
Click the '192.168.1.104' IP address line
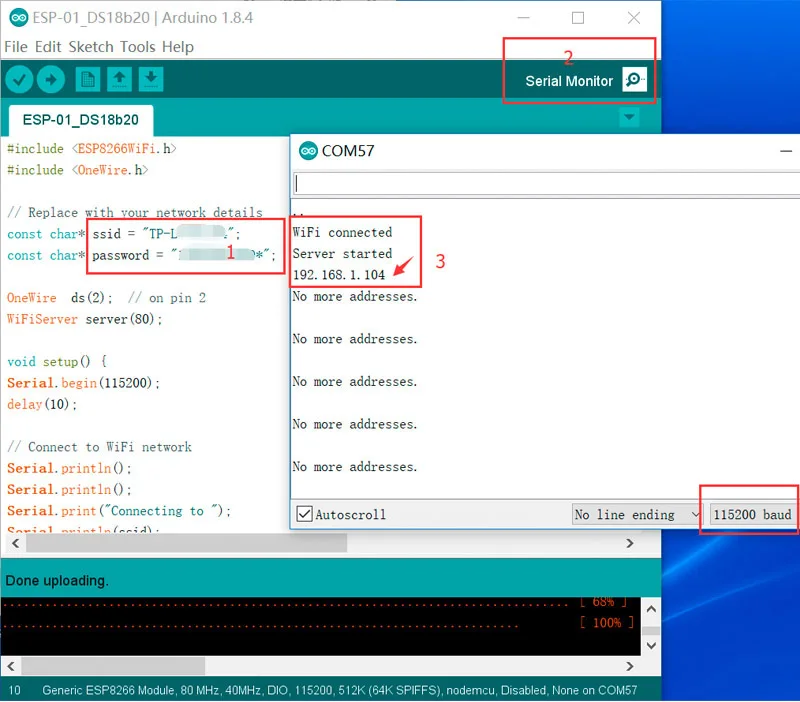pyautogui.click(x=339, y=275)
